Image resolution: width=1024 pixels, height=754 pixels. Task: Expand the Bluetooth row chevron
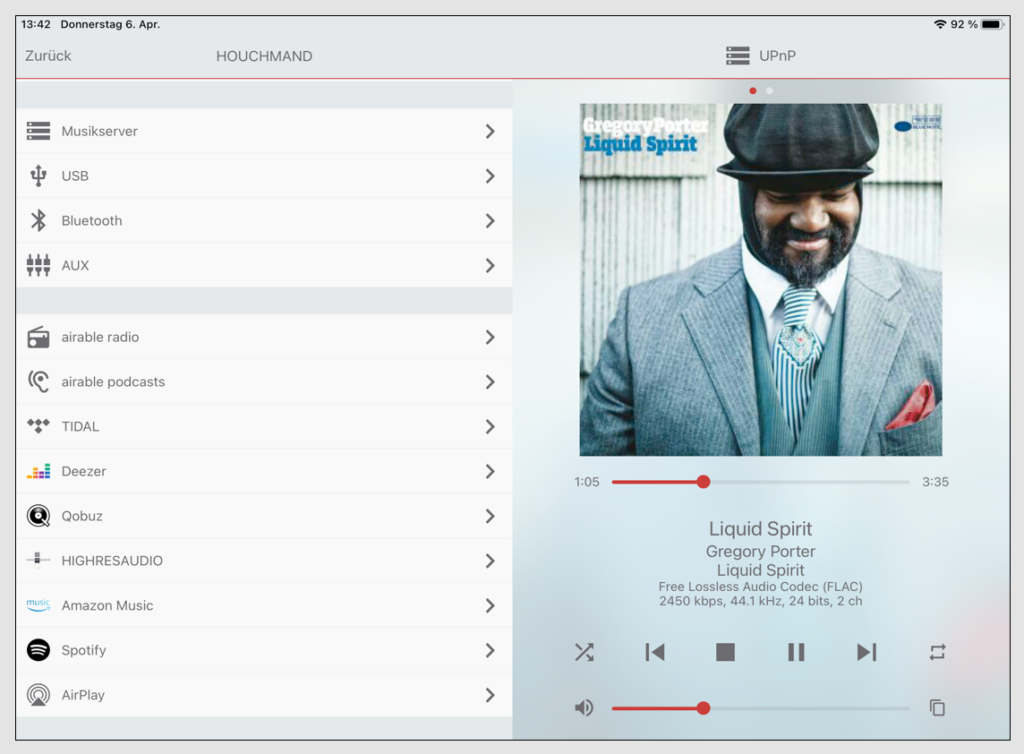click(490, 221)
